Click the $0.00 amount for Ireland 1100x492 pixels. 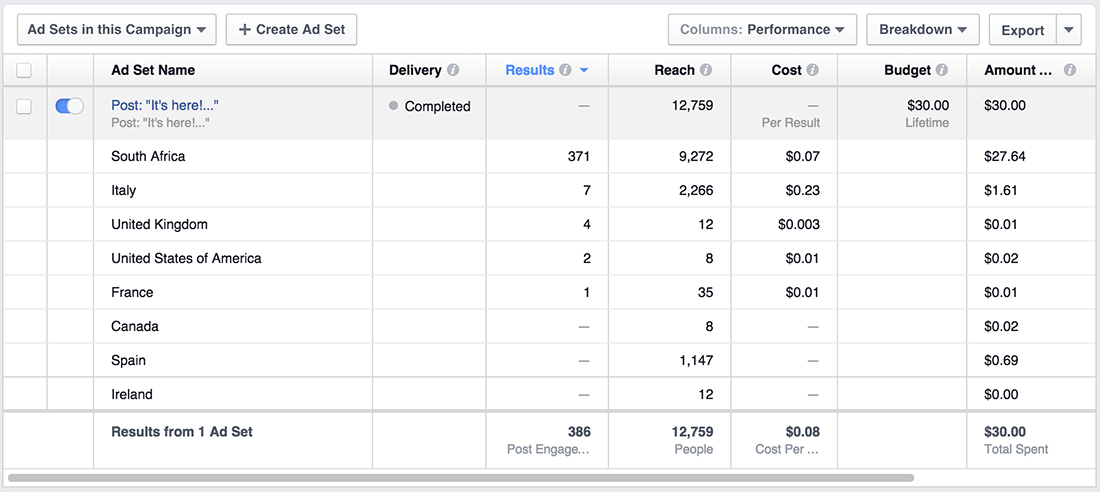(x=1001, y=394)
